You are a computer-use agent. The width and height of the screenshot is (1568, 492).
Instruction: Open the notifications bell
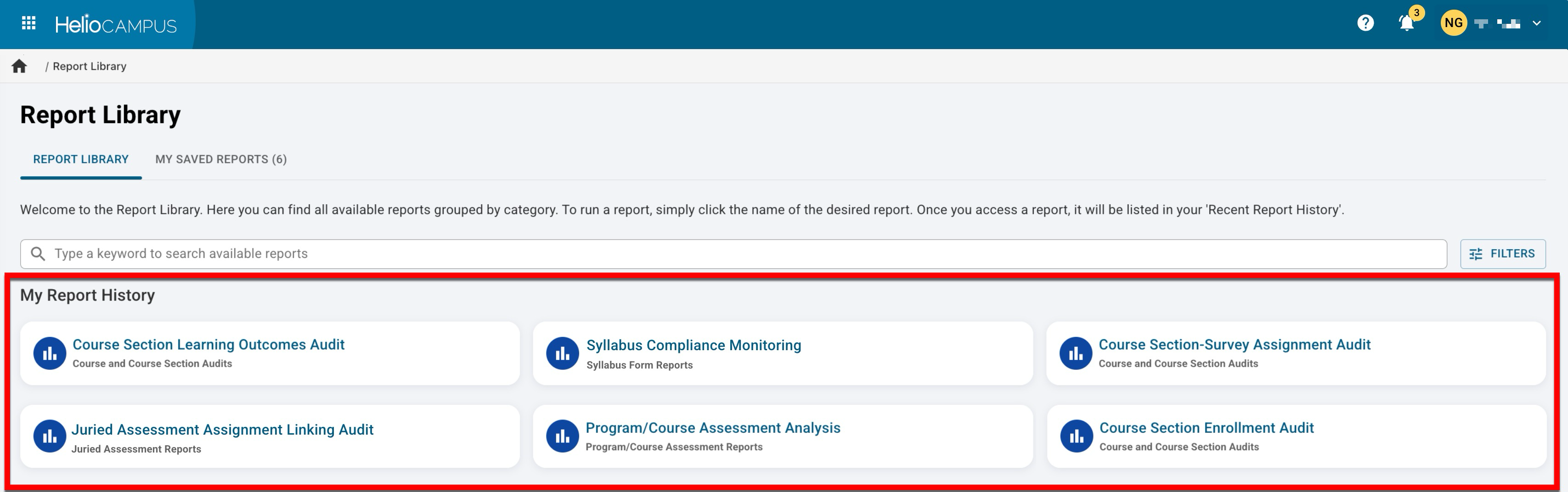[x=1406, y=24]
